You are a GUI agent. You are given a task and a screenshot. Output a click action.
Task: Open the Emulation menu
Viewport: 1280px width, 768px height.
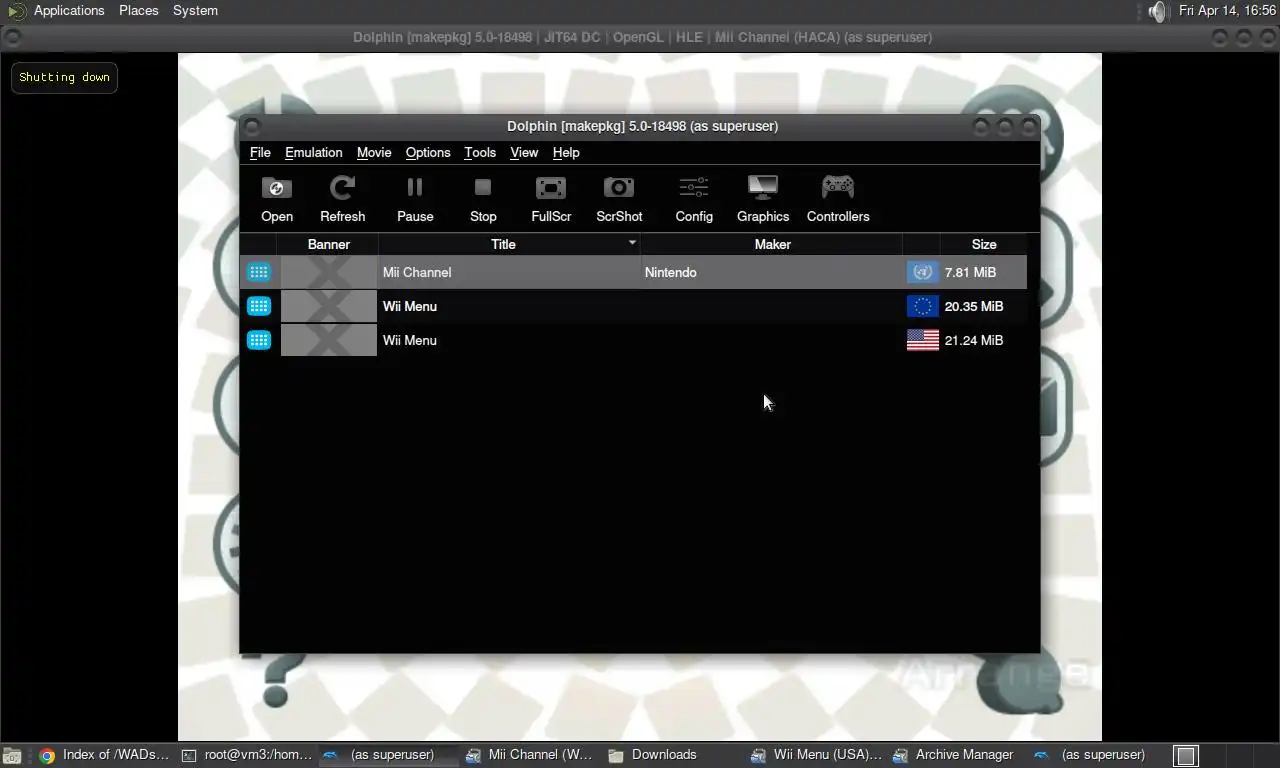click(313, 152)
